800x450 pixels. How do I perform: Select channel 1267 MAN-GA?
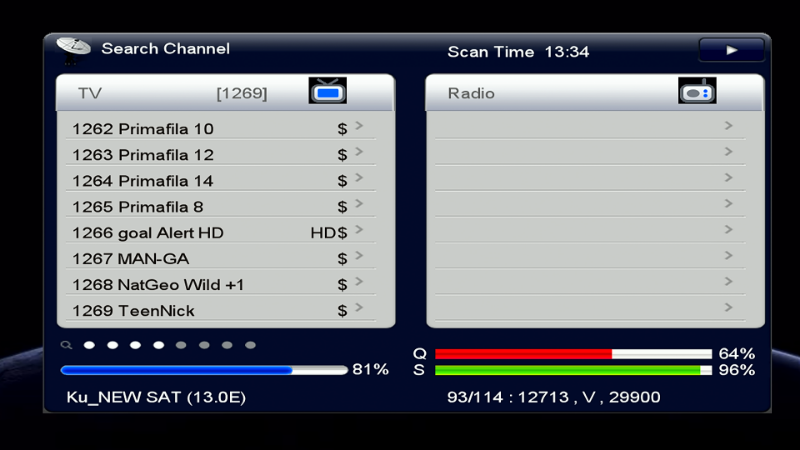coord(221,256)
